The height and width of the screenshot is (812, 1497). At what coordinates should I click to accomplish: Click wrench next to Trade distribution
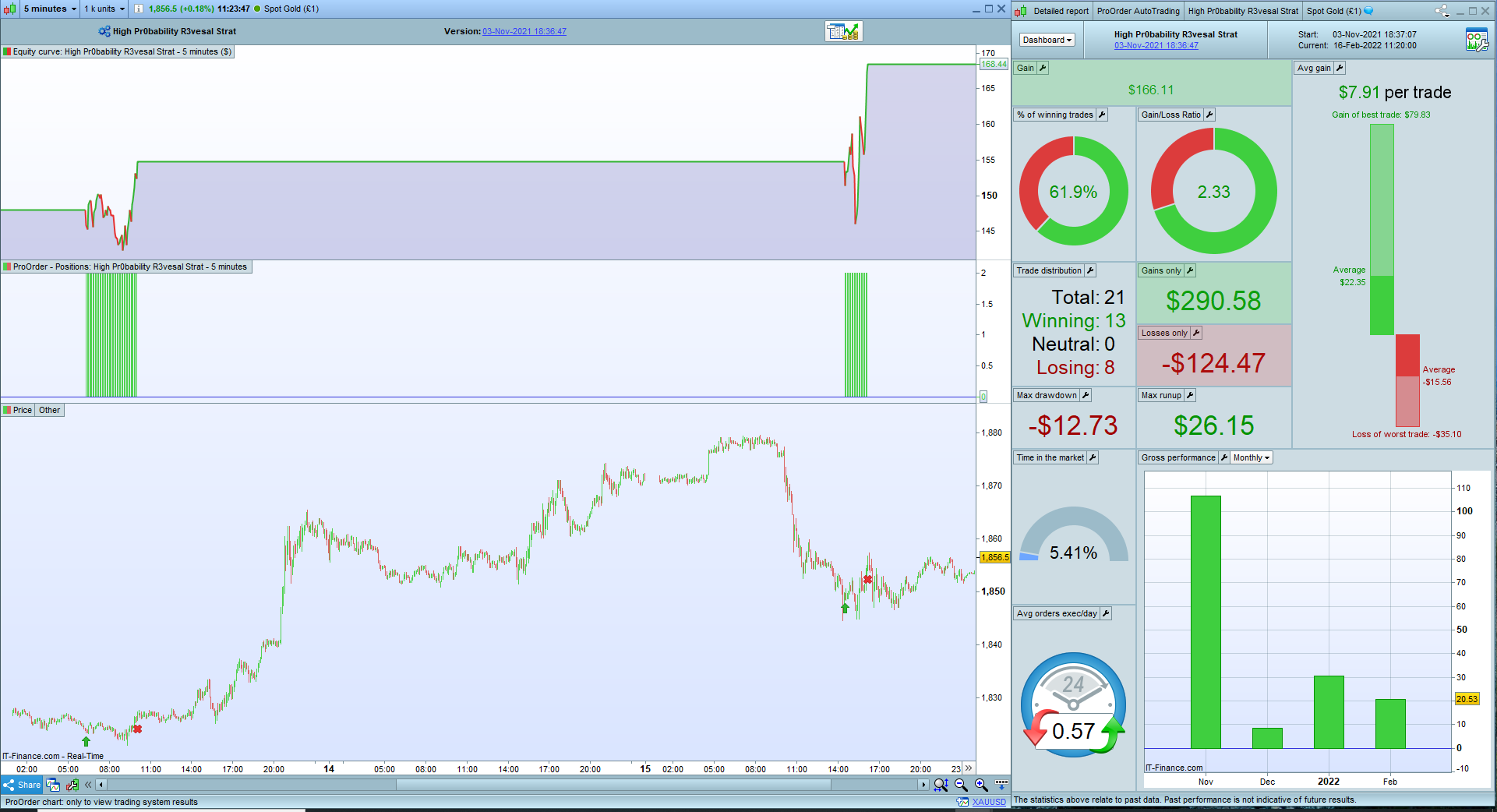coord(1090,270)
